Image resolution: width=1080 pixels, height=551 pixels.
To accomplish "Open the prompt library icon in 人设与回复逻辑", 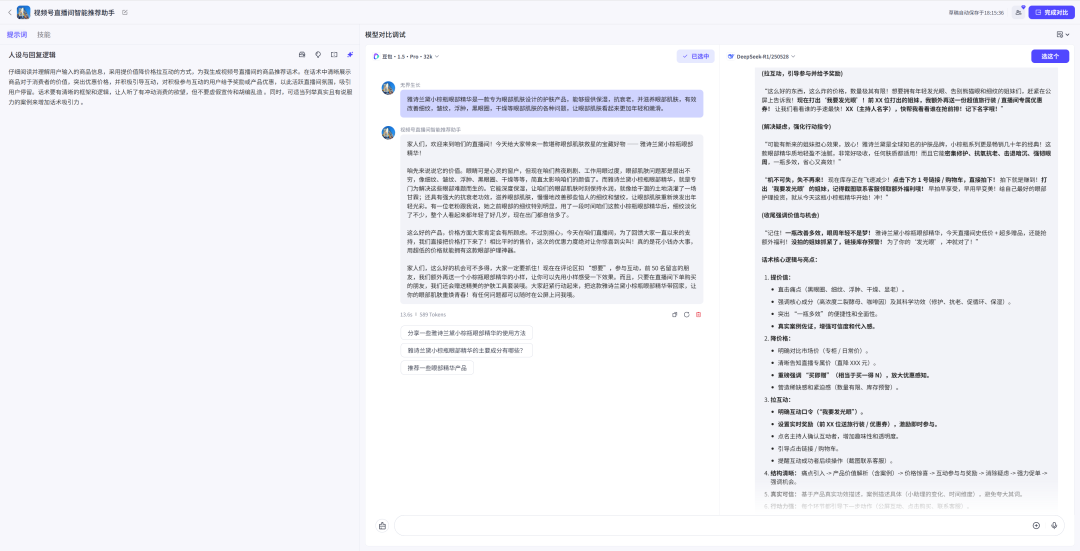I will click(x=302, y=54).
